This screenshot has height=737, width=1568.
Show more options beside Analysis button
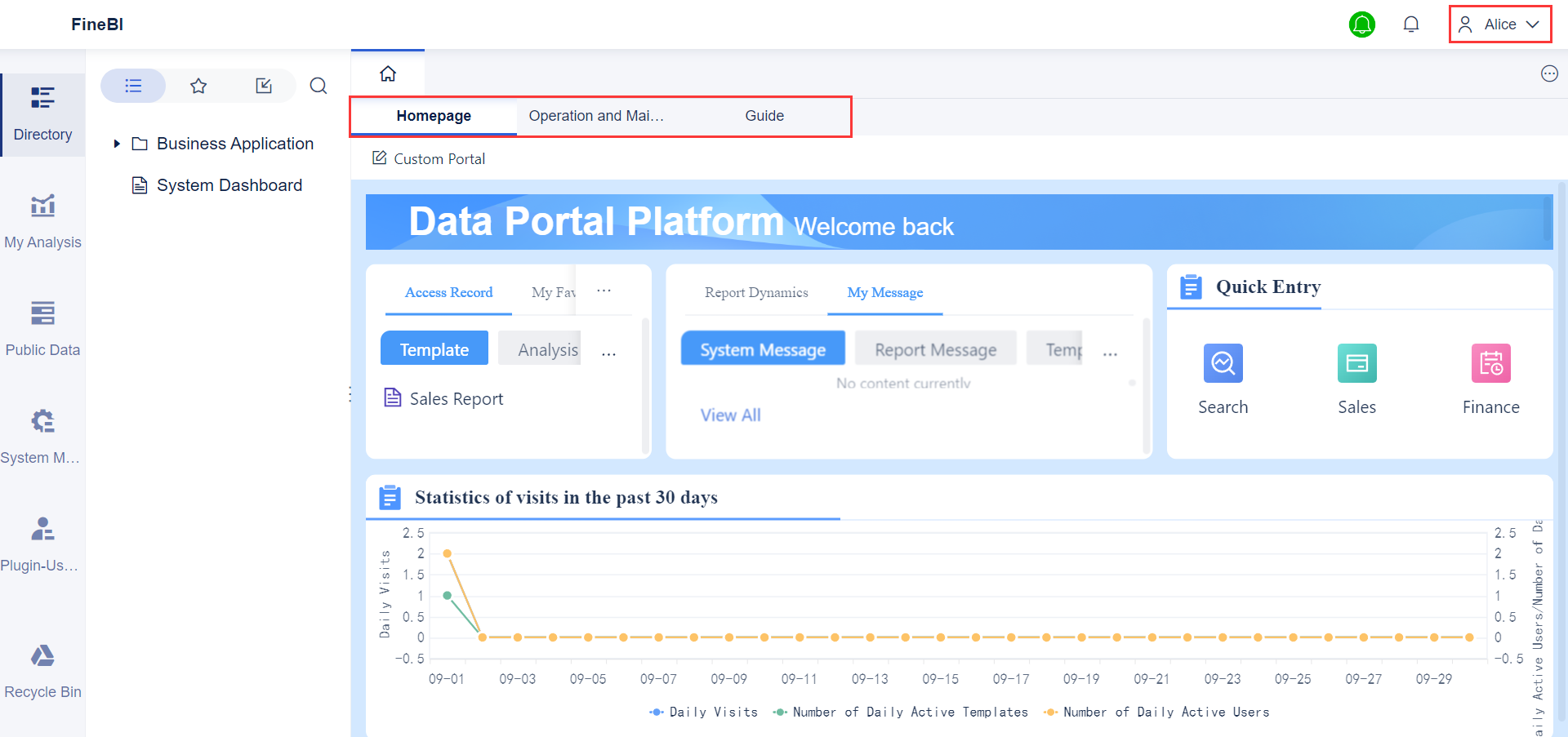coord(608,353)
